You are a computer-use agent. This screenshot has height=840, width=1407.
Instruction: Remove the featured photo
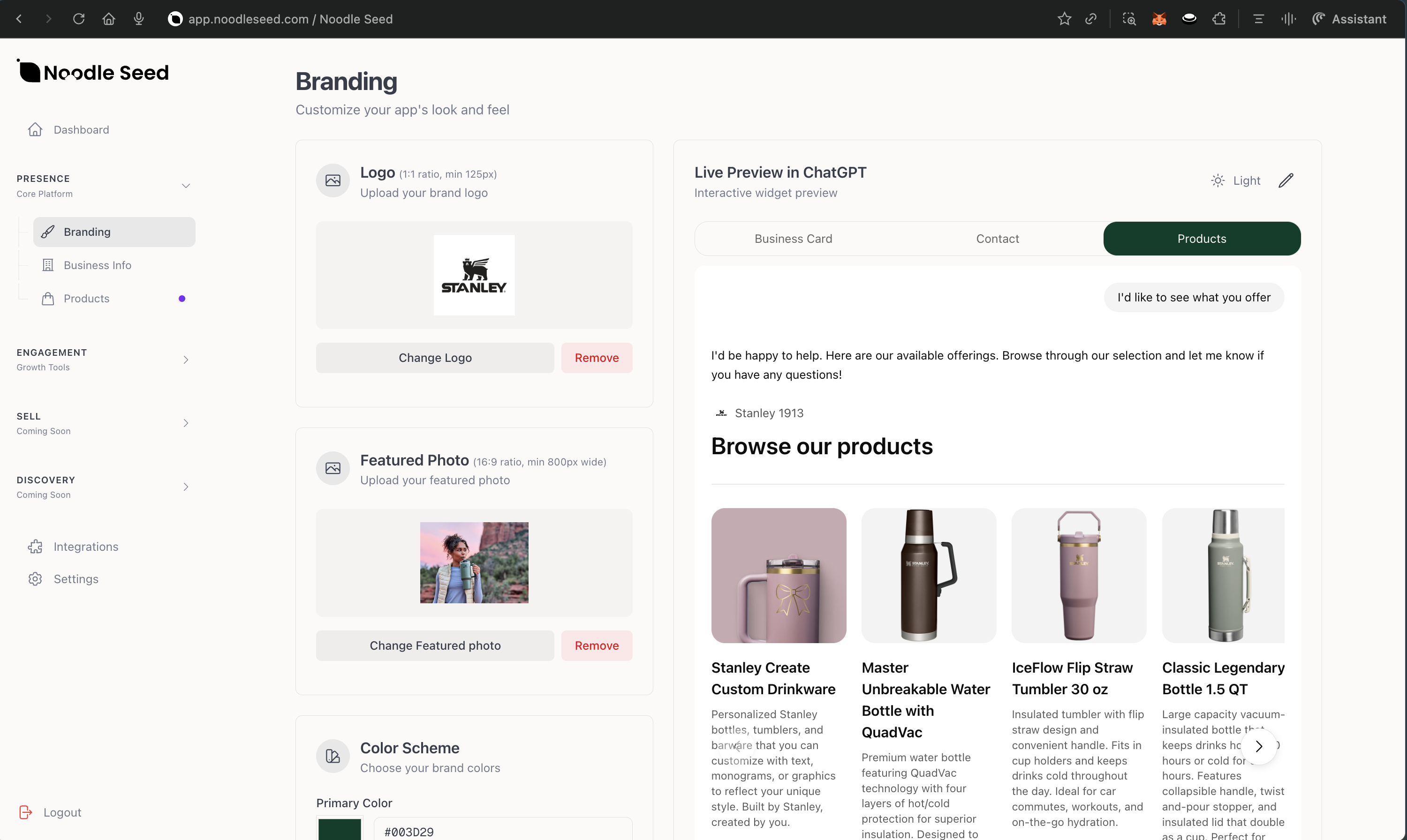[x=596, y=645]
